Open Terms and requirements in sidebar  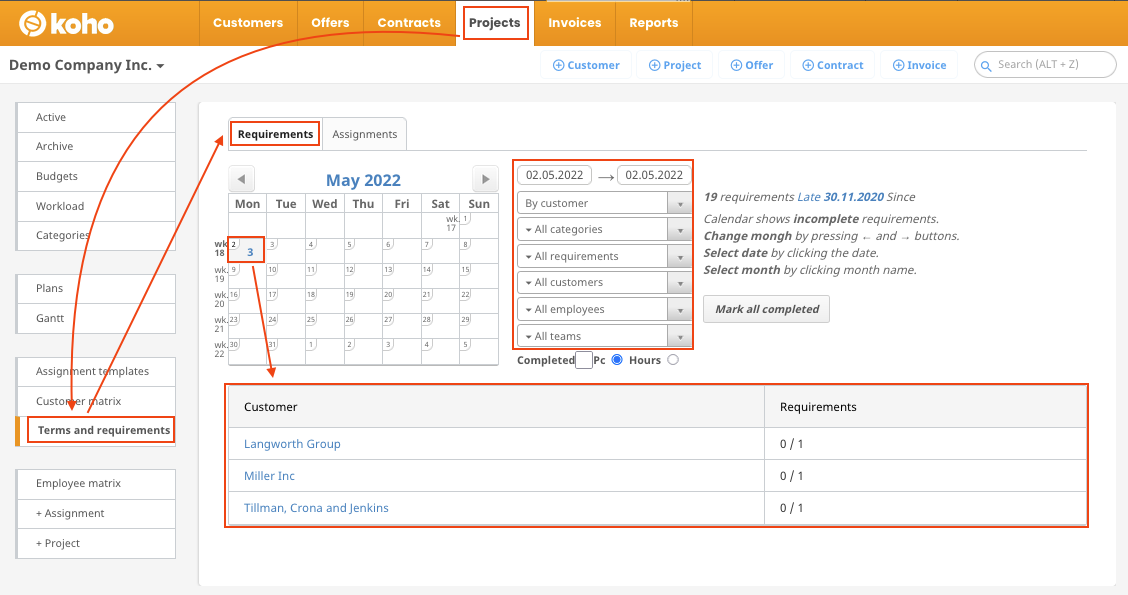coord(96,430)
